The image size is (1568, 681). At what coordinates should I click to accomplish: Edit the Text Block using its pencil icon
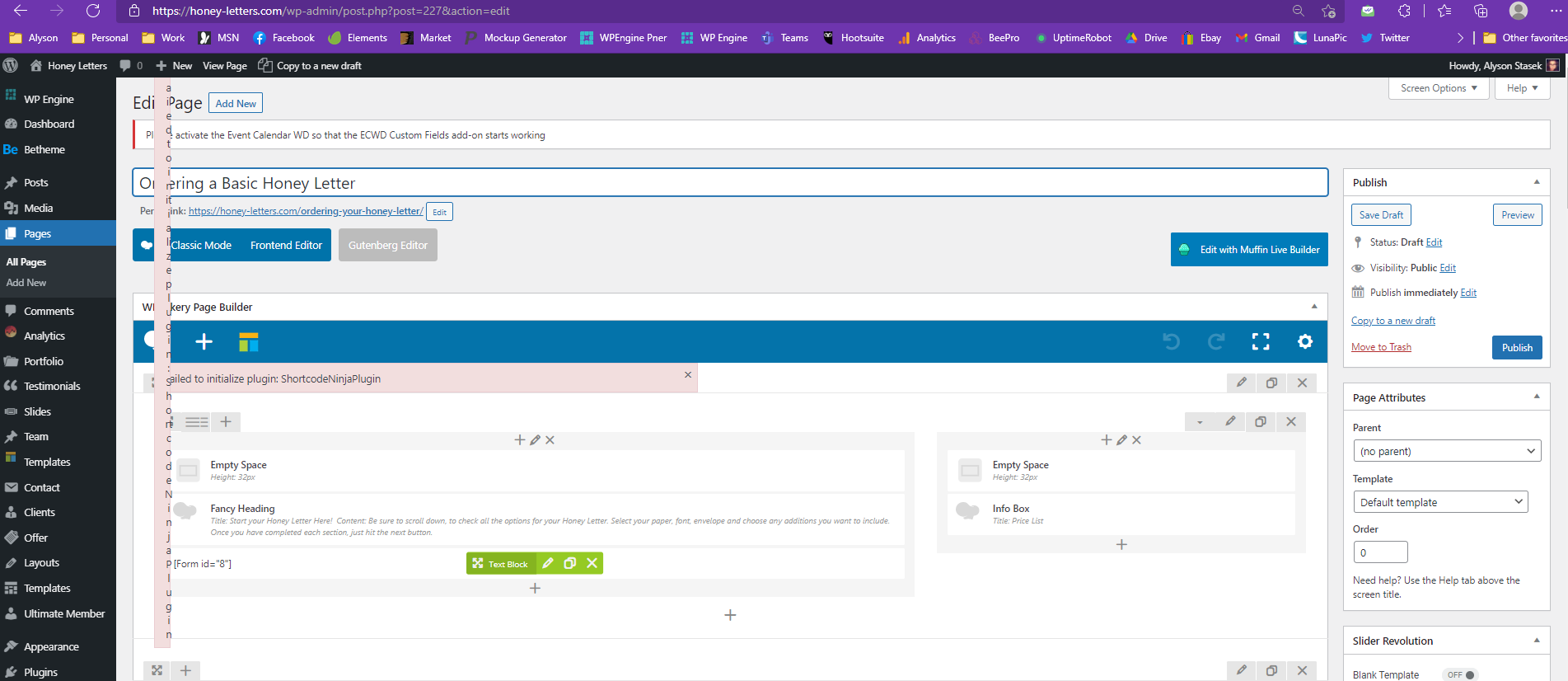[x=548, y=563]
